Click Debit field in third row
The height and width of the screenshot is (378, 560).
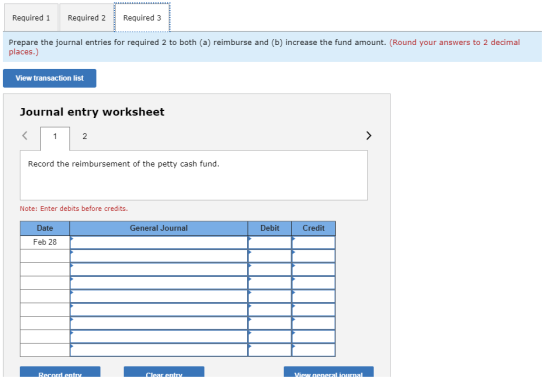coord(270,269)
